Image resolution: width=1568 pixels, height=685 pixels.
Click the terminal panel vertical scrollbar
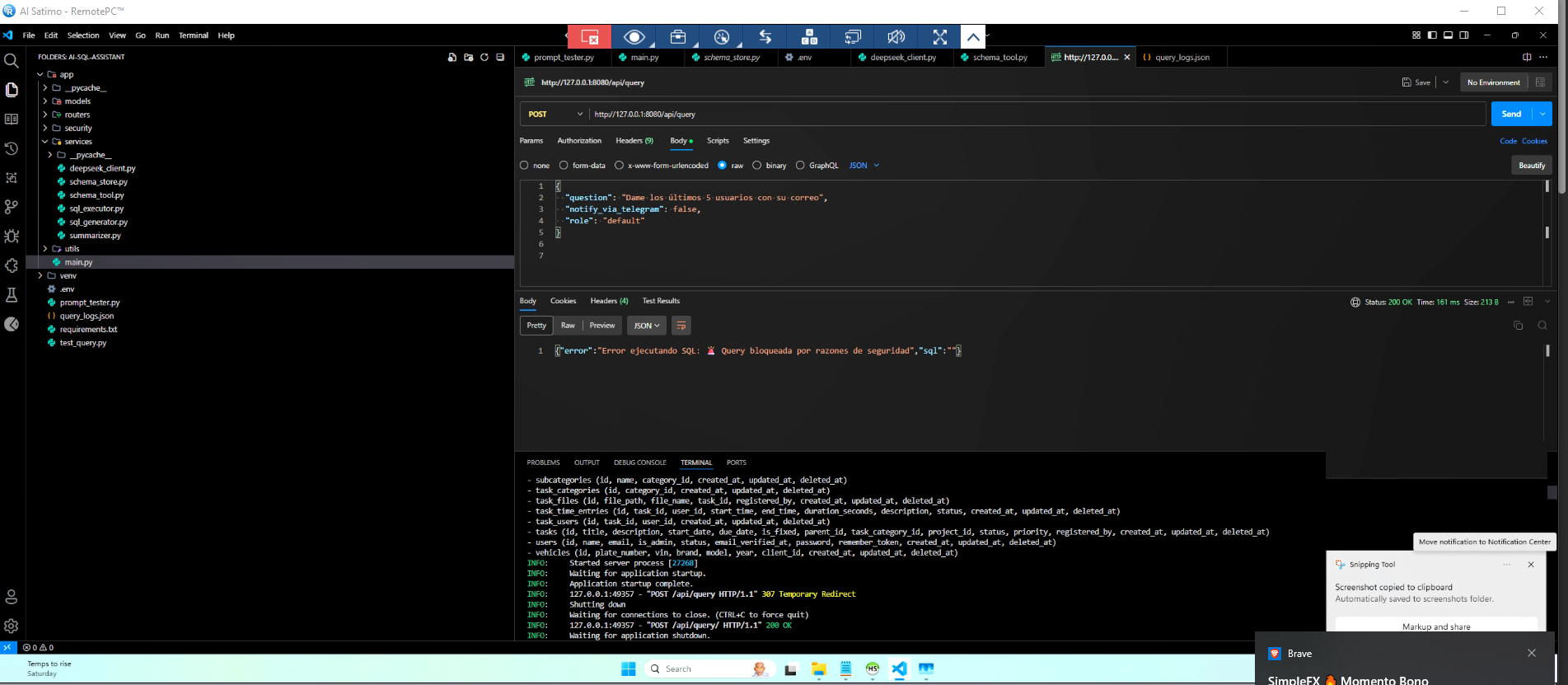coord(1552,492)
